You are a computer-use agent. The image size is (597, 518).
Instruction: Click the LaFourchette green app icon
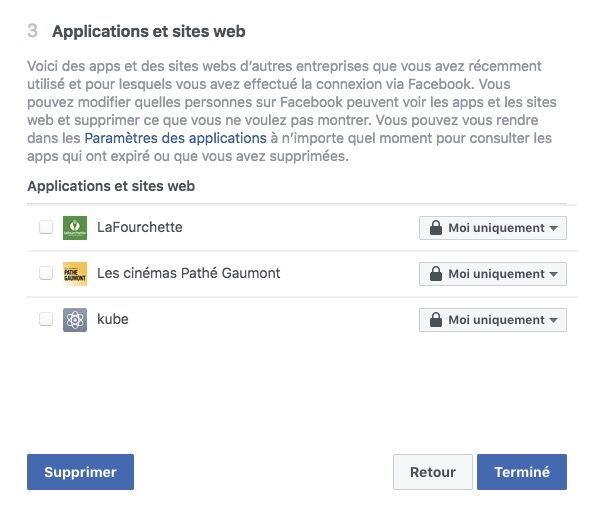click(75, 228)
